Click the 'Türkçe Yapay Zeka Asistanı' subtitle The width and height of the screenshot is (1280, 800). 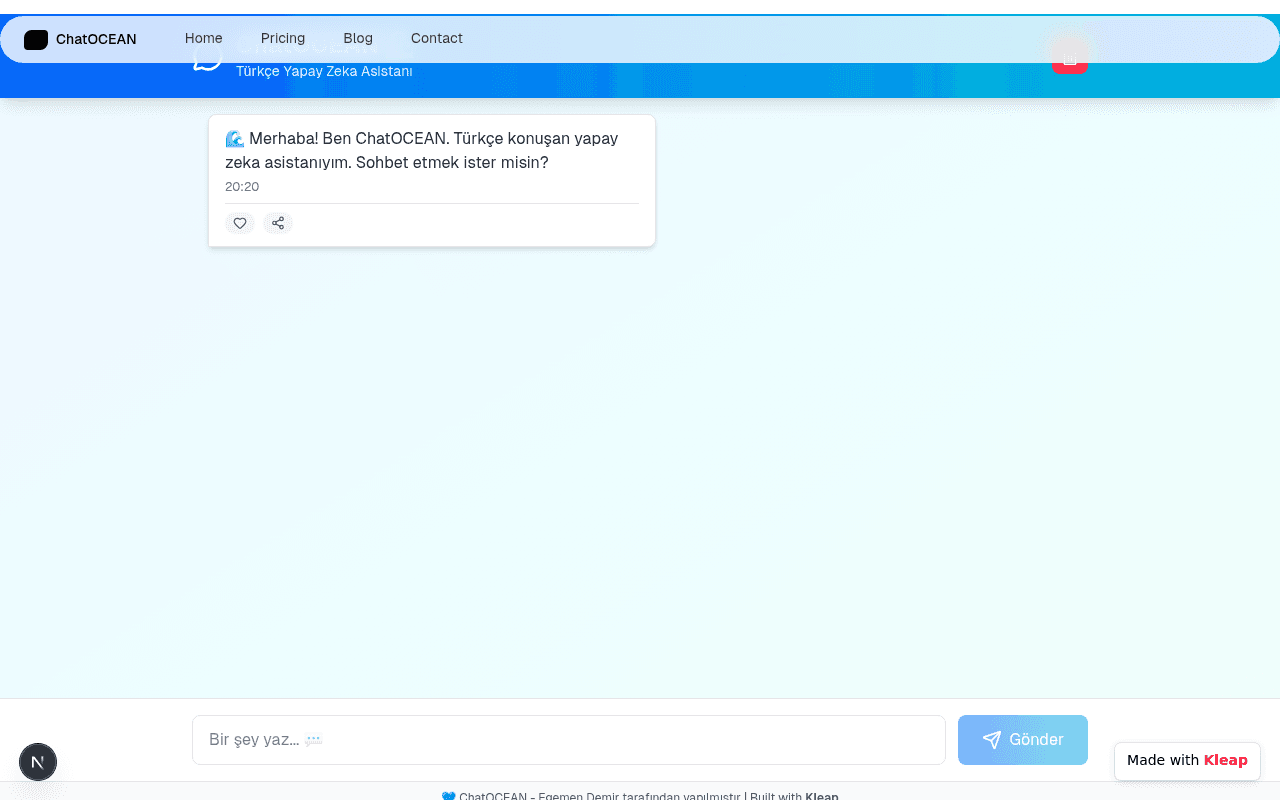coord(324,71)
